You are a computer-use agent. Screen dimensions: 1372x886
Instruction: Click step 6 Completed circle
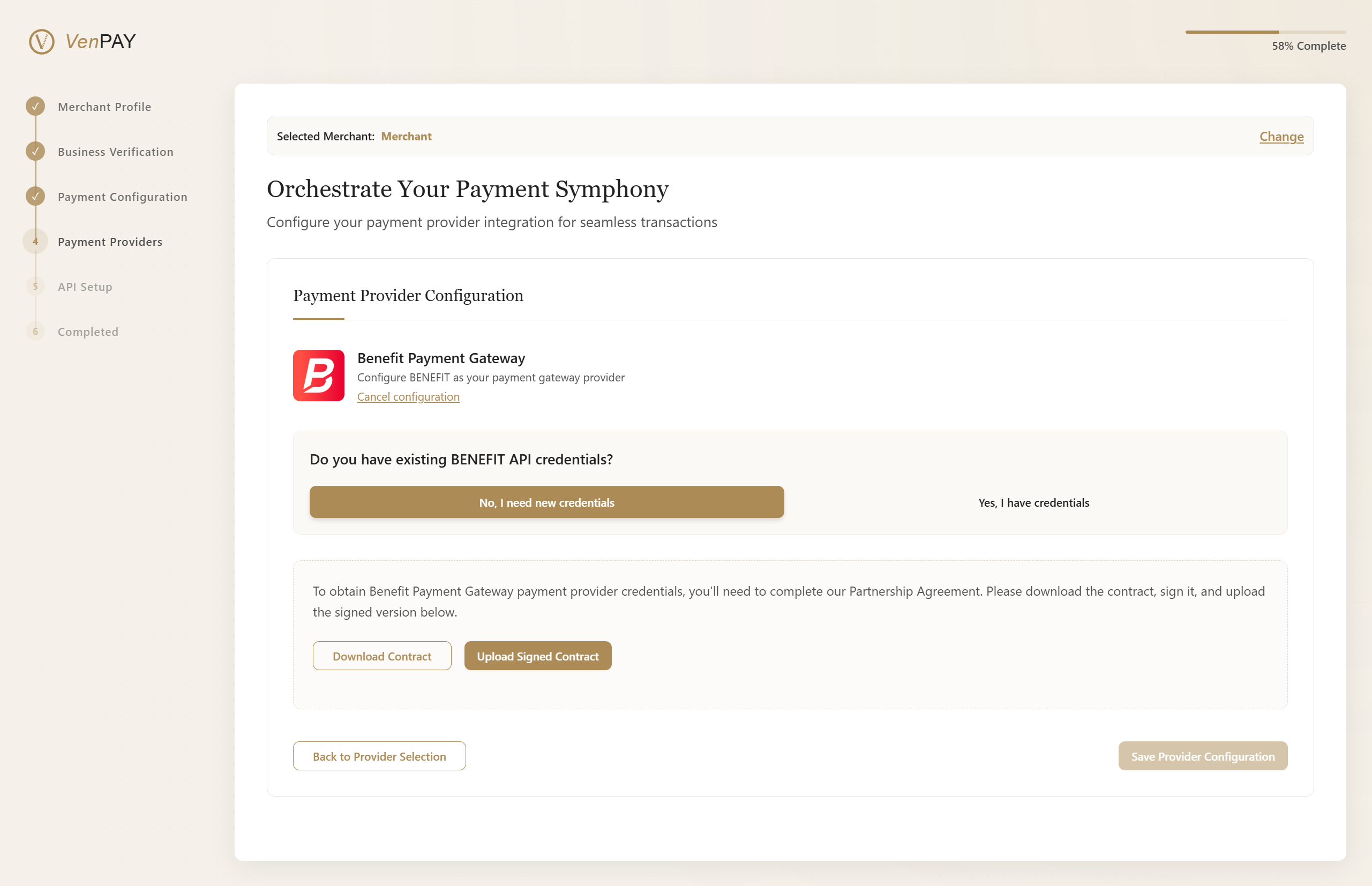tap(36, 332)
